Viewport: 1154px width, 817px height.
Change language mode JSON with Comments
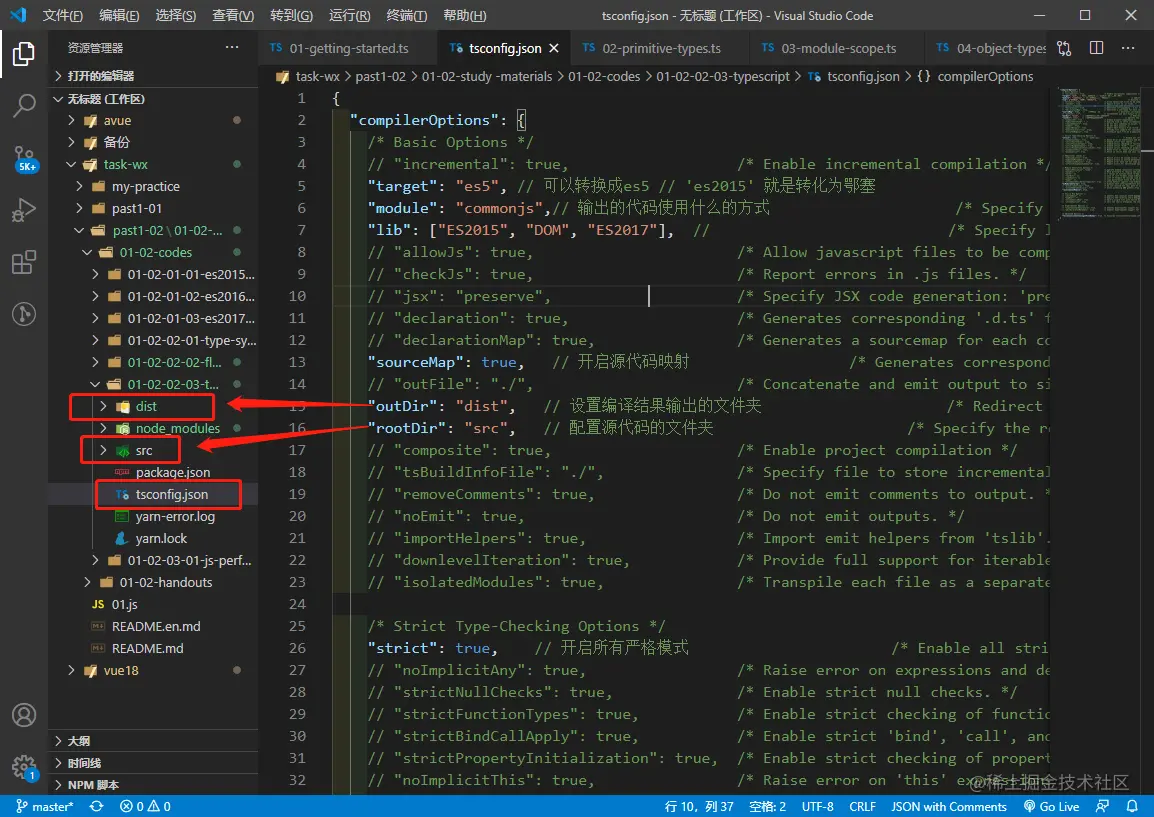tap(949, 807)
